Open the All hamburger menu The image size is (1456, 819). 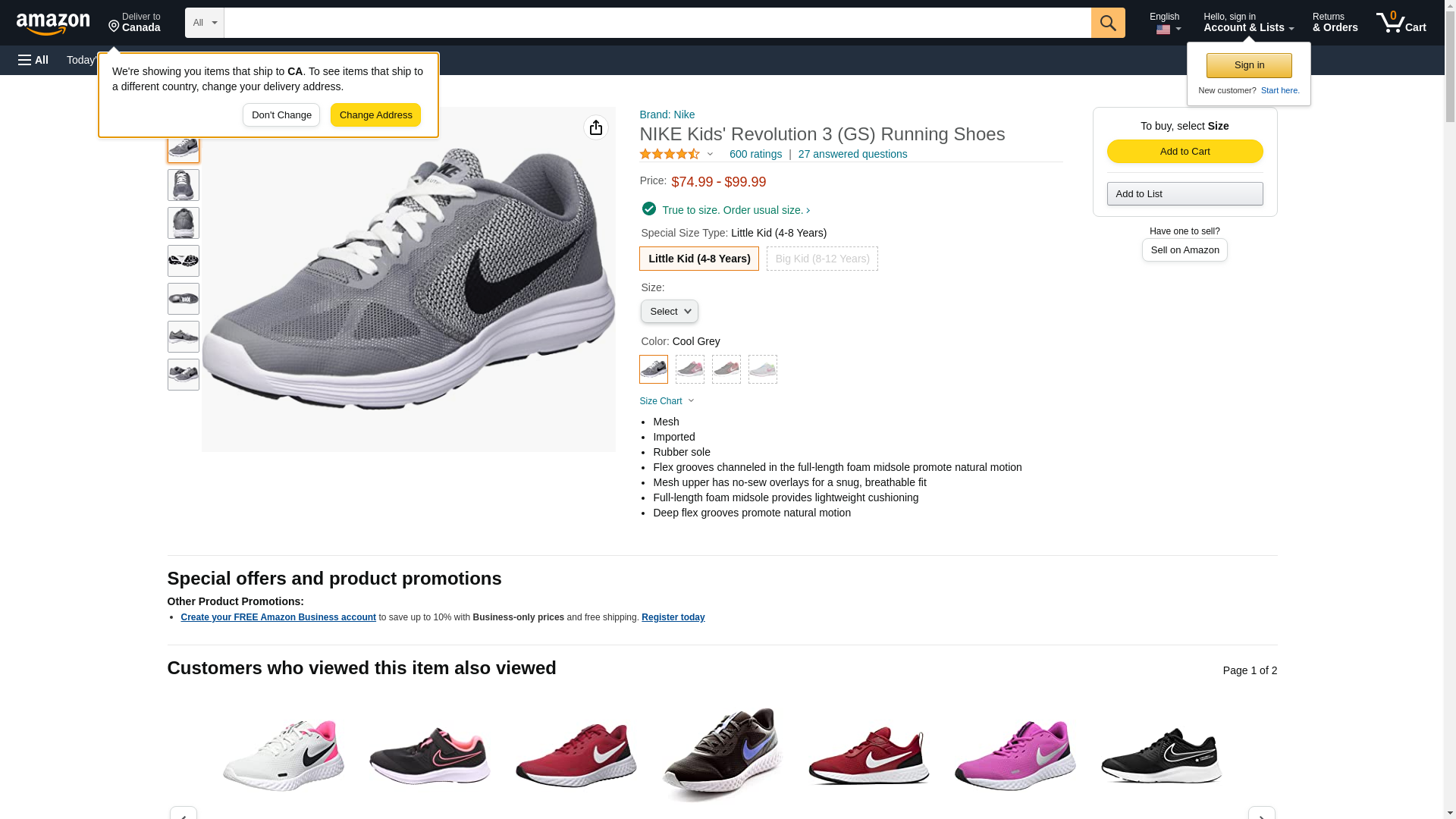point(33,60)
